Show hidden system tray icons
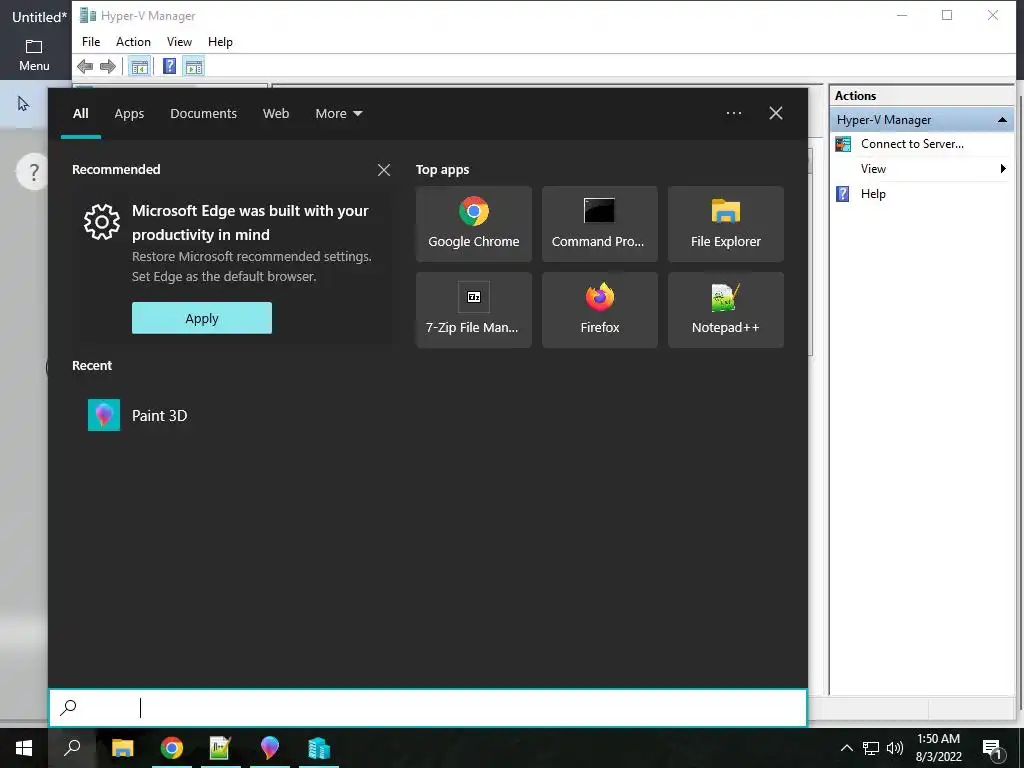 point(846,748)
